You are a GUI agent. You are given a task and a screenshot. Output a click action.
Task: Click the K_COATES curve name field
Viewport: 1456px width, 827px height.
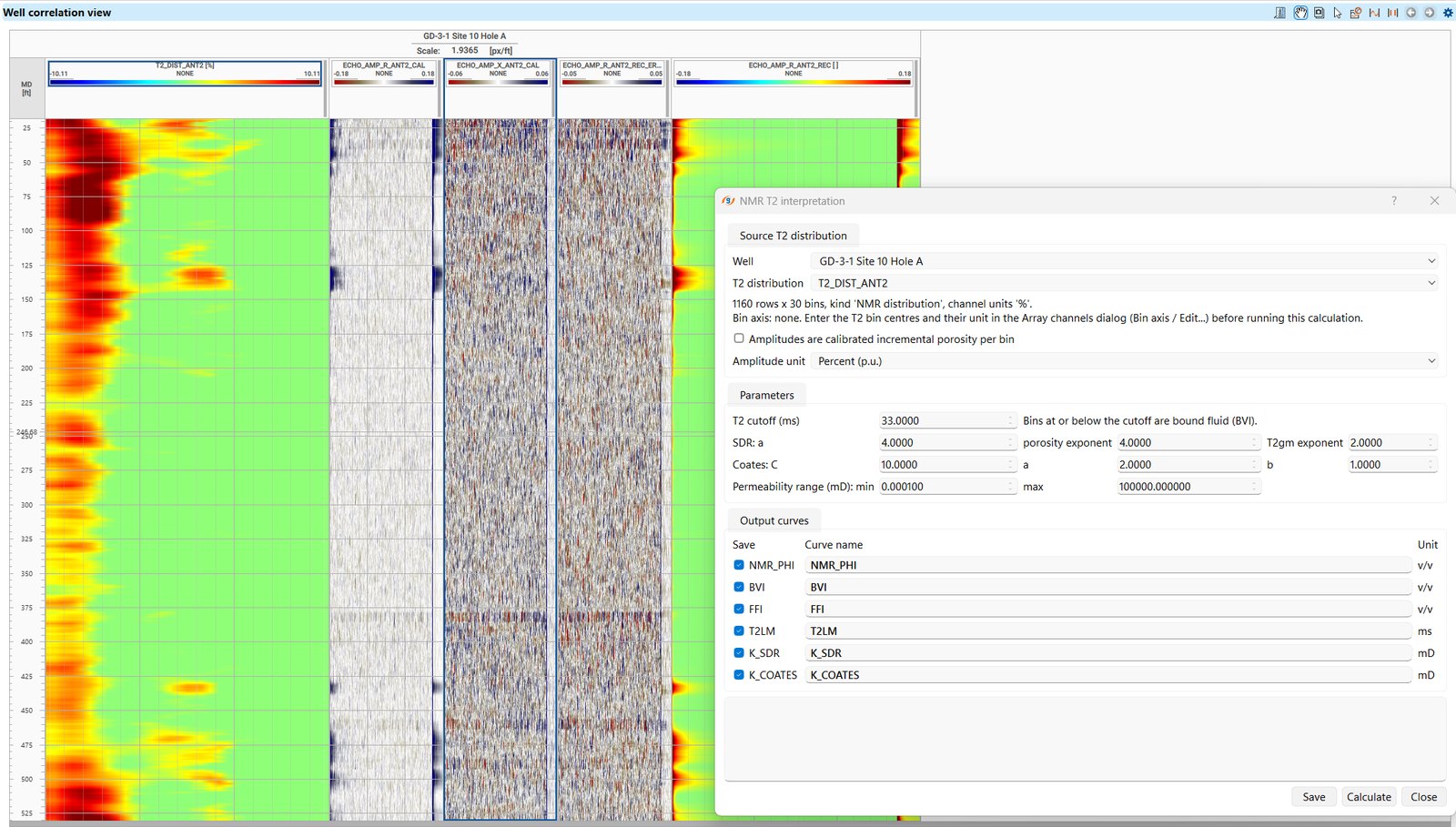[x=1108, y=674]
